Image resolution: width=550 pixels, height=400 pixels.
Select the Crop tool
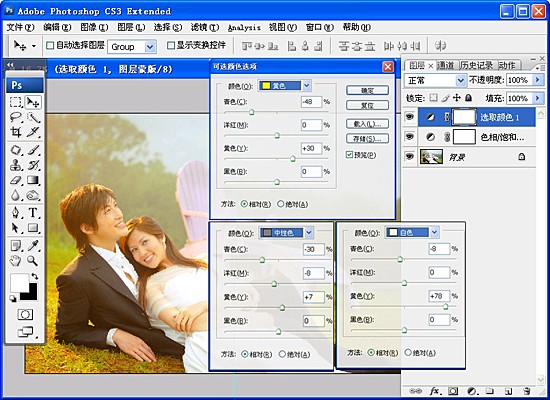click(16, 132)
